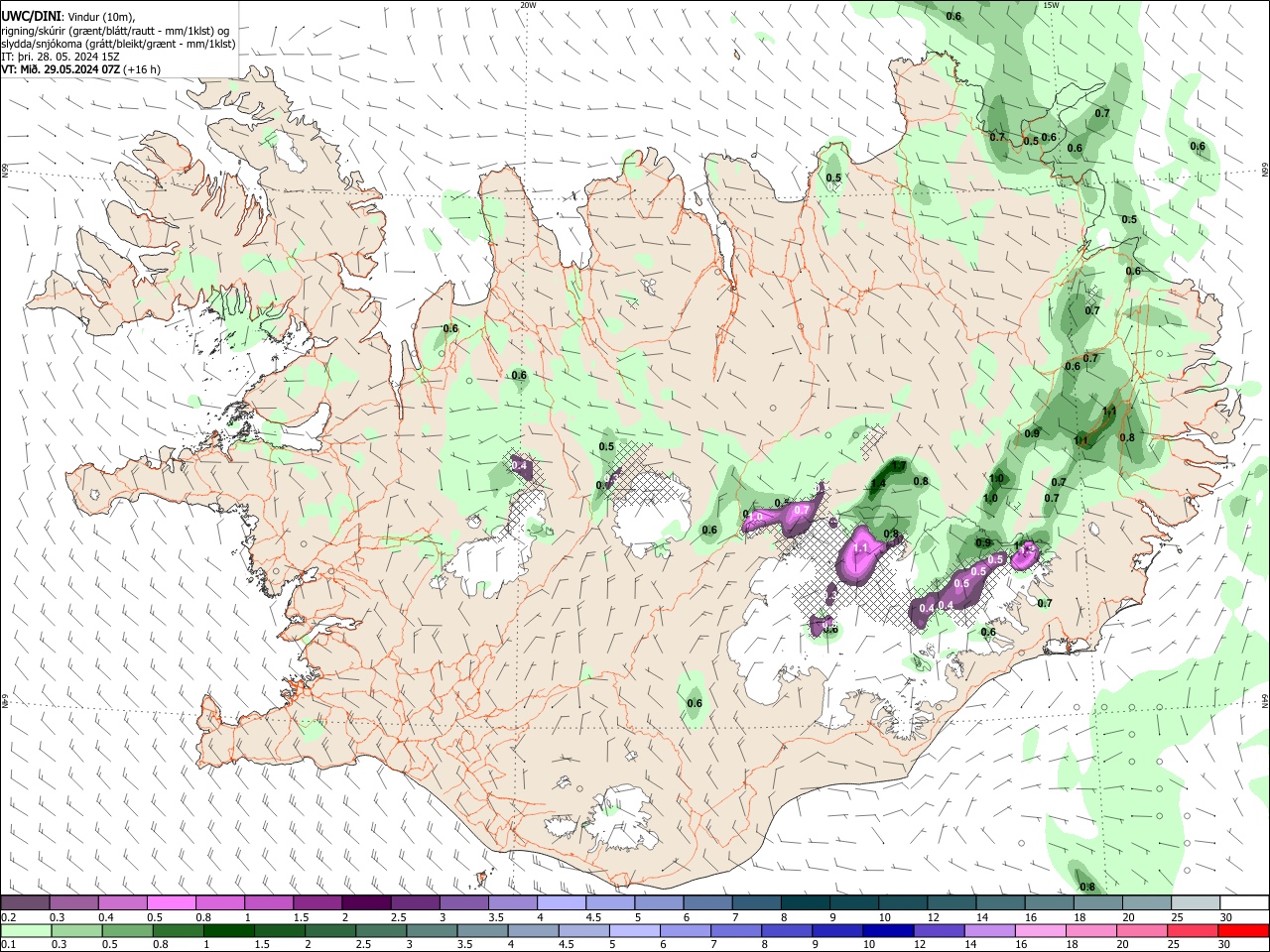Pick snow scale swatch between 0.3 and 0.4
This screenshot has height=952, width=1270.
(x=73, y=902)
